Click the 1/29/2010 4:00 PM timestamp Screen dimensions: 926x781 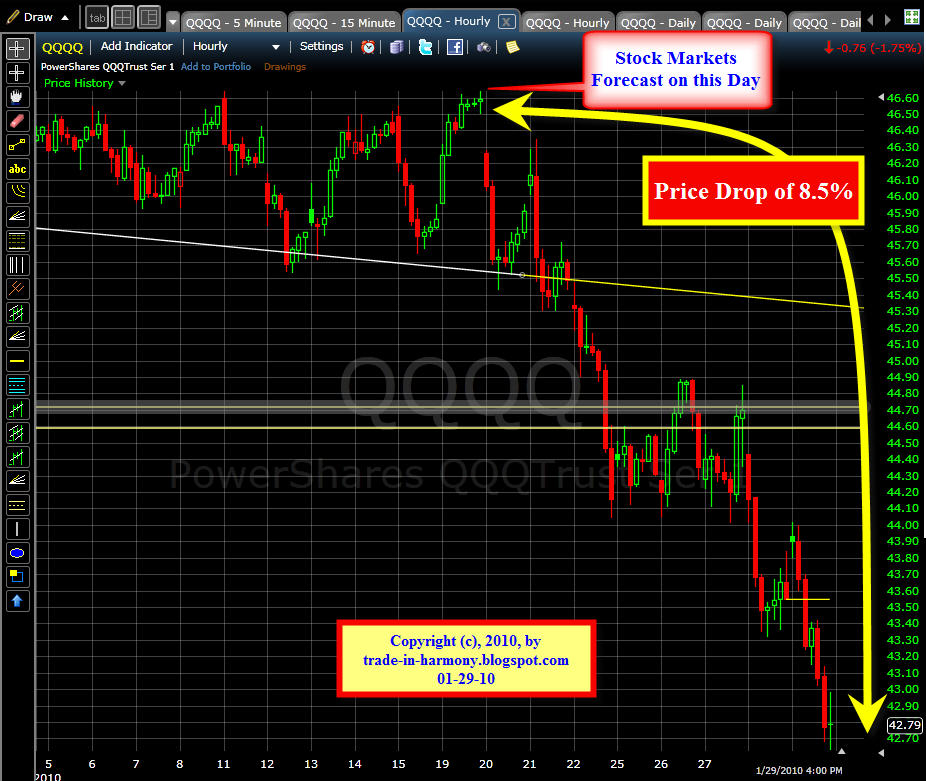tap(799, 770)
